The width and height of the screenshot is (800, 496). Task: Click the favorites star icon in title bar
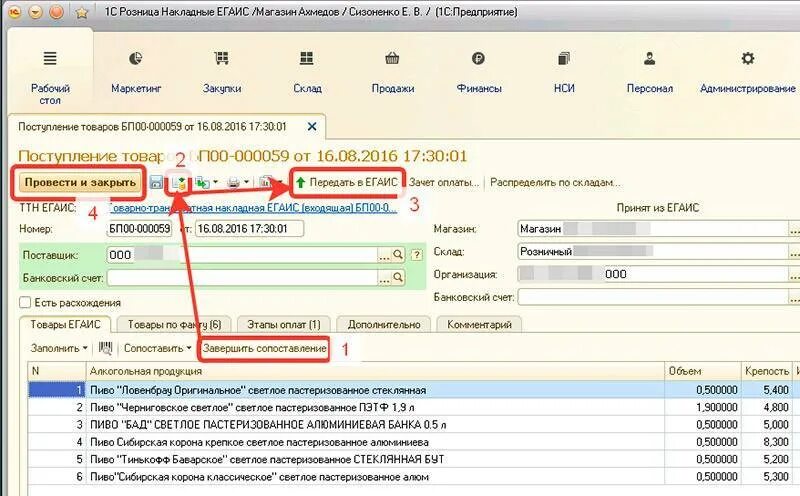82,12
